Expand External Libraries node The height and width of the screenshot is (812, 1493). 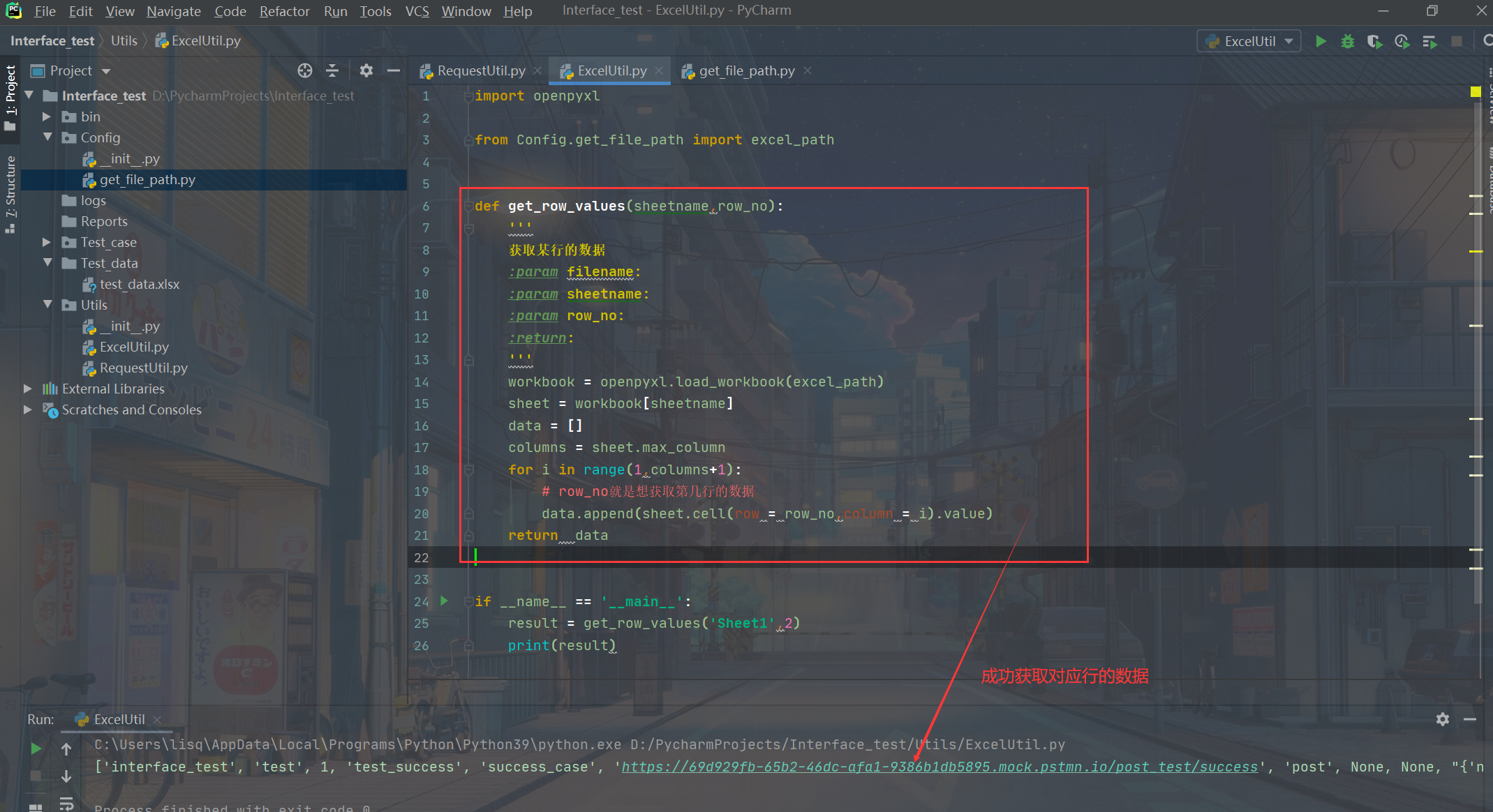pyautogui.click(x=28, y=389)
